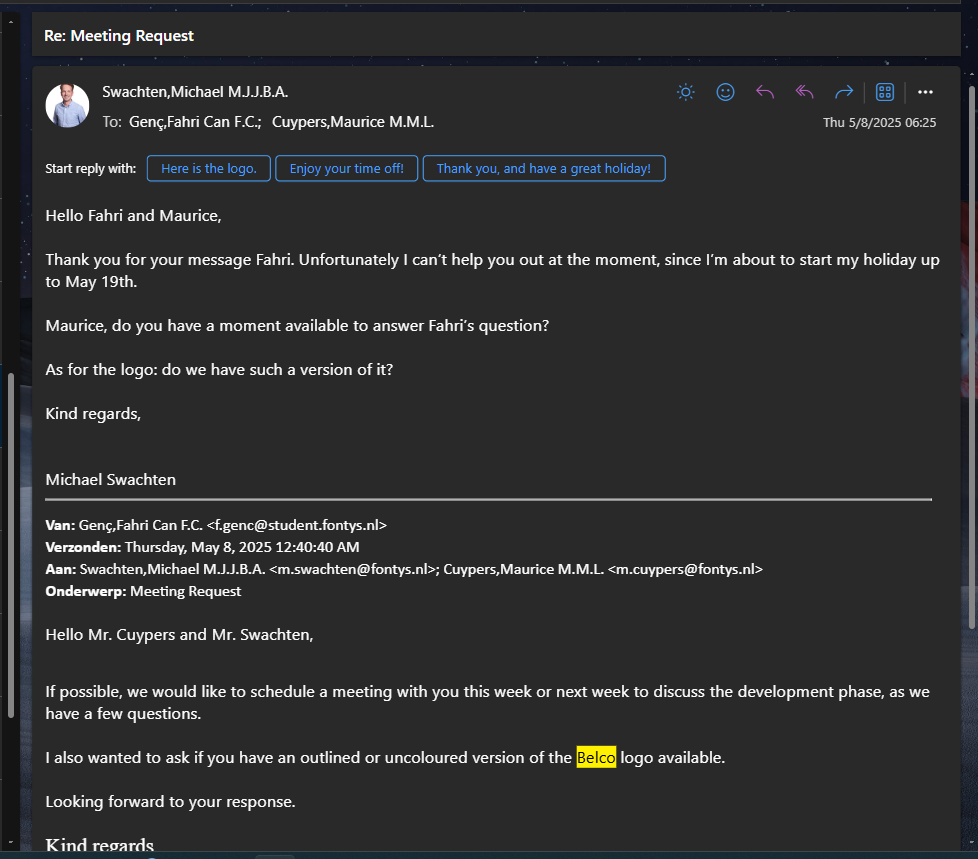This screenshot has height=859, width=978.
Task: Choose the 'Enjoy your time off!' quick reply
Action: point(346,168)
